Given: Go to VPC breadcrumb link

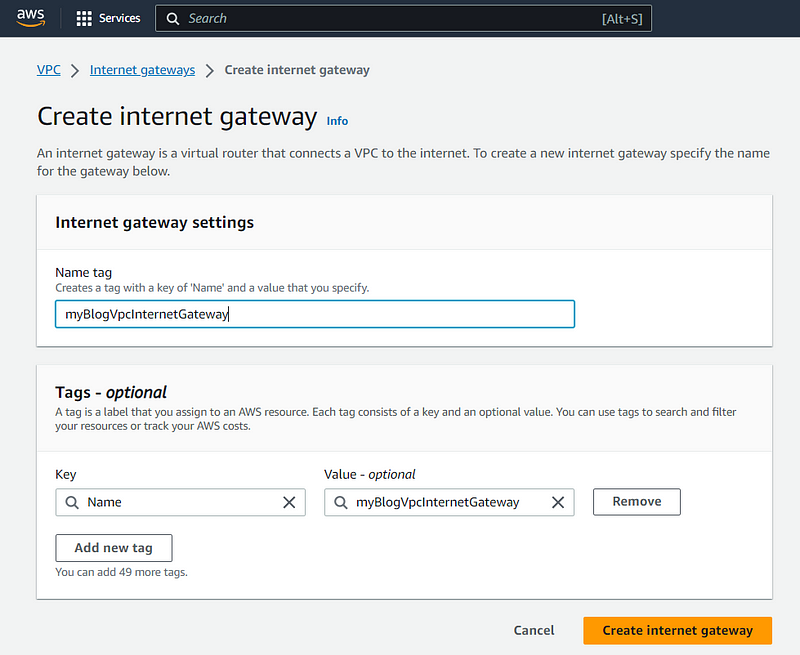Looking at the screenshot, I should point(48,70).
